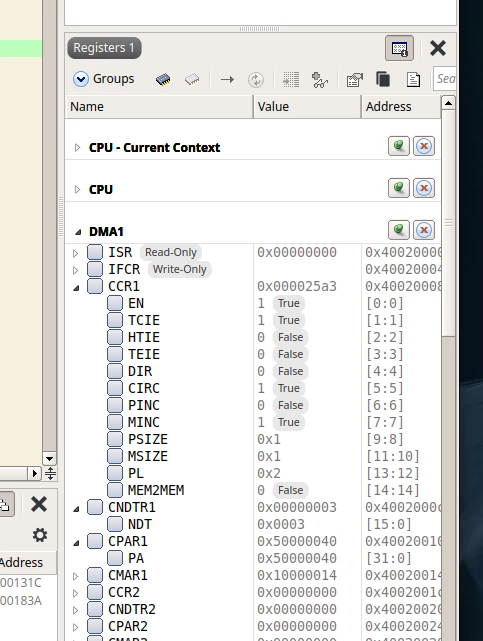Click the Address column header

(401, 107)
